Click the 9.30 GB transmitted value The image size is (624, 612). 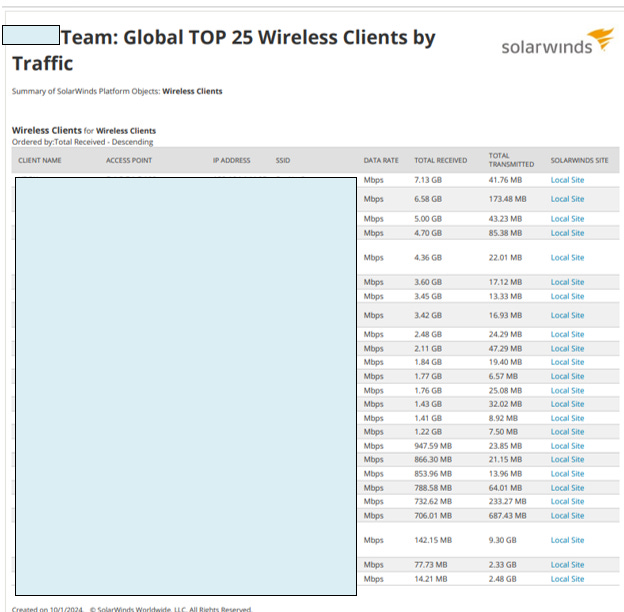pos(502,540)
